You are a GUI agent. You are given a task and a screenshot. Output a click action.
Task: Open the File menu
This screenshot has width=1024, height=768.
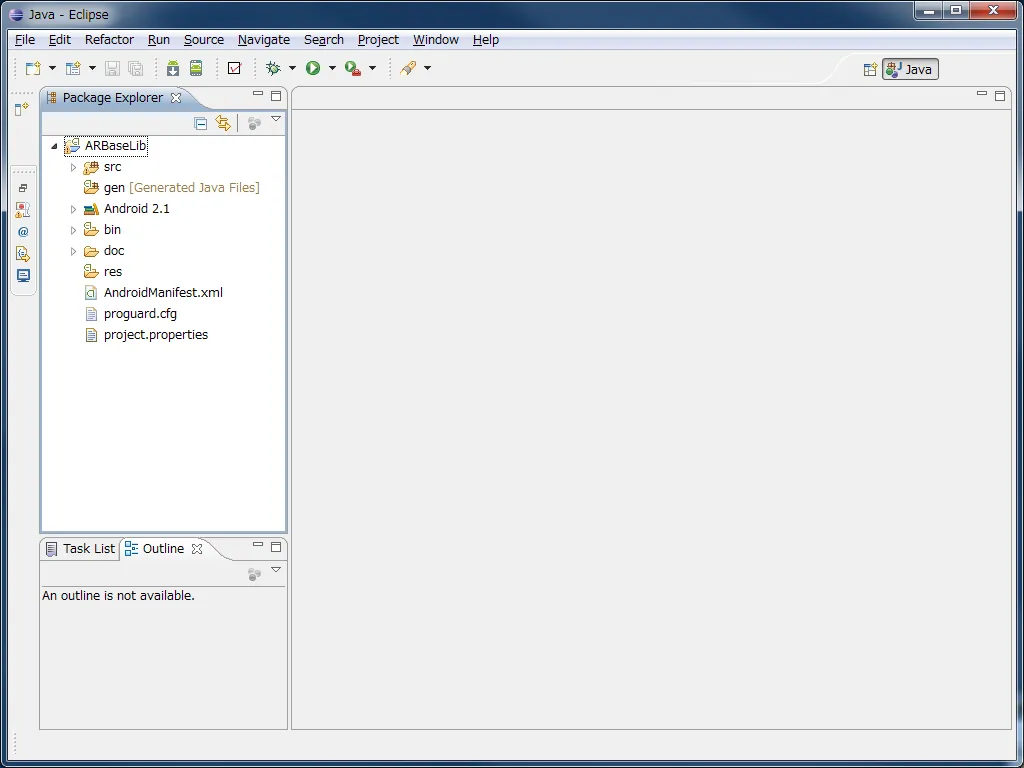click(x=25, y=40)
